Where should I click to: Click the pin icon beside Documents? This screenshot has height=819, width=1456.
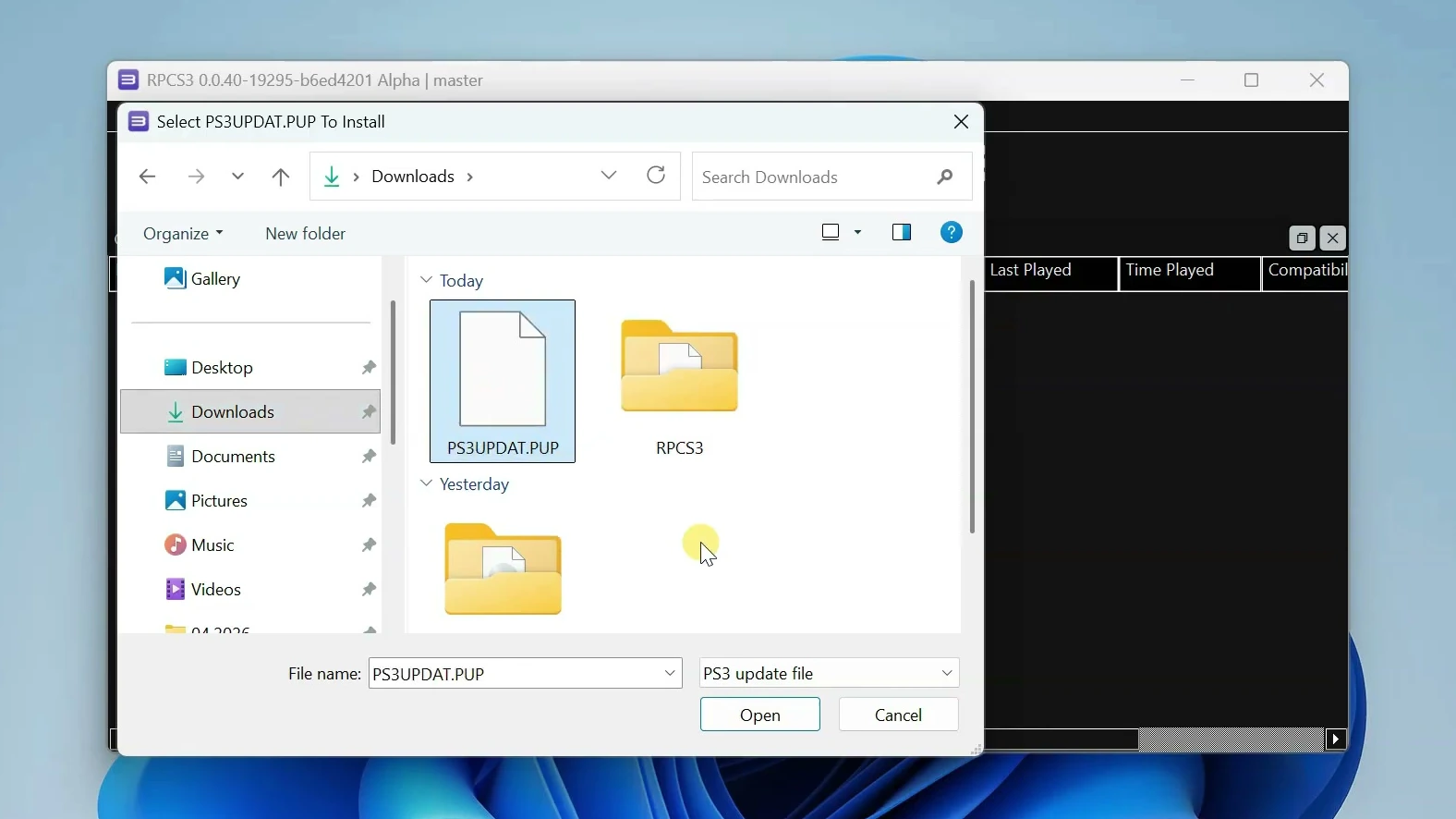click(370, 457)
